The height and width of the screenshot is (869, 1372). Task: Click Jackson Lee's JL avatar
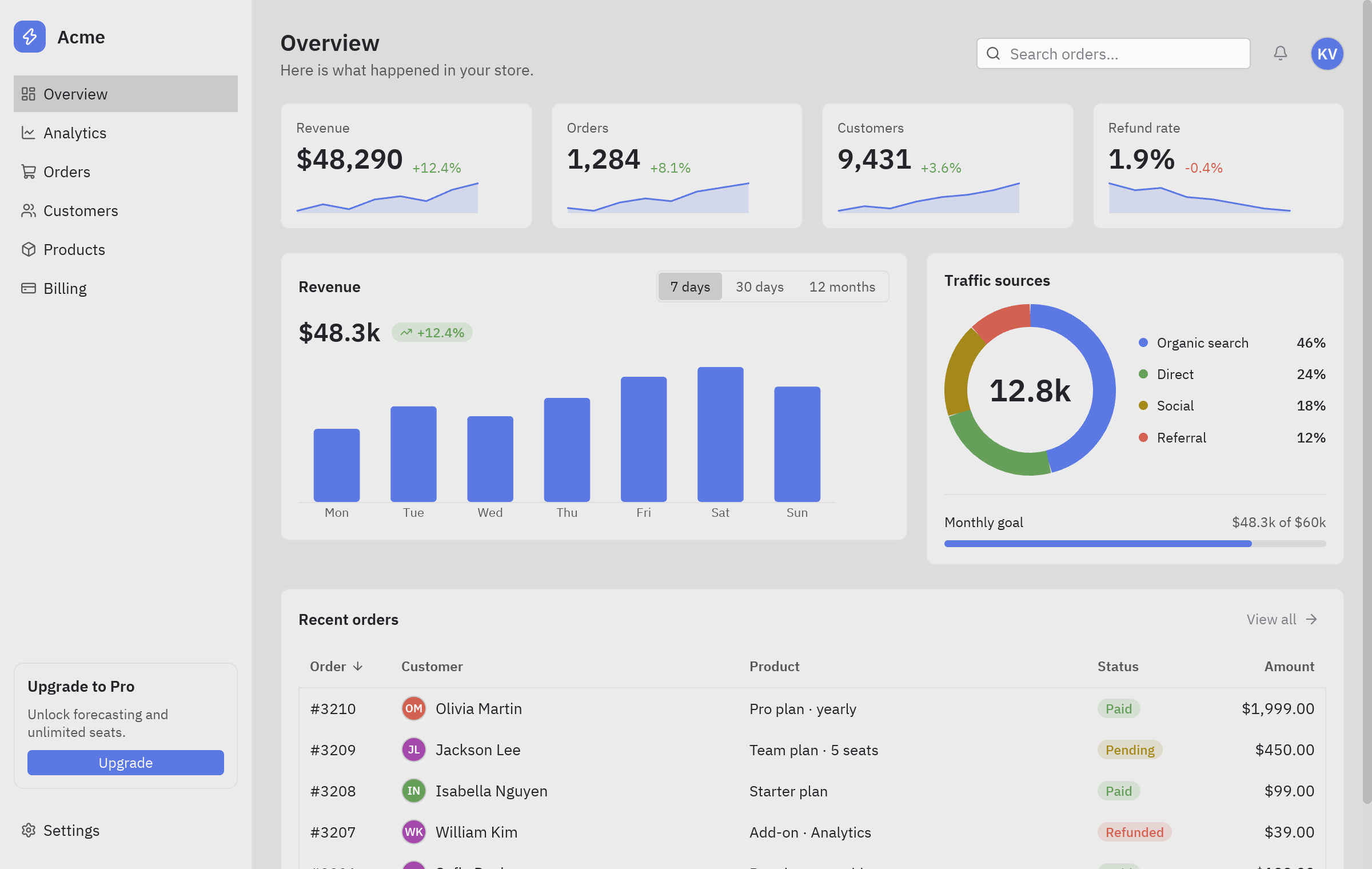pos(414,750)
